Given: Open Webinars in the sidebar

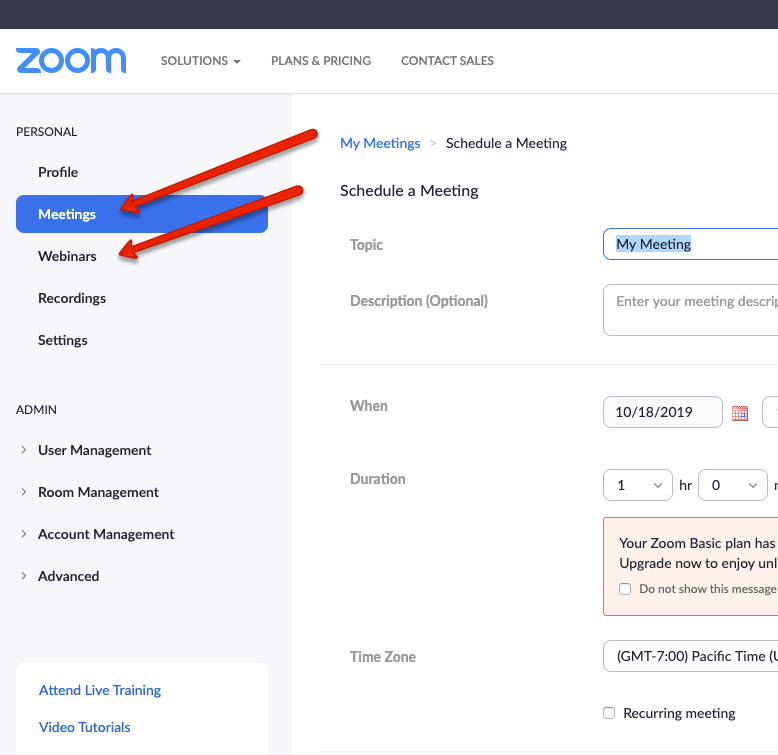Looking at the screenshot, I should tap(67, 256).
